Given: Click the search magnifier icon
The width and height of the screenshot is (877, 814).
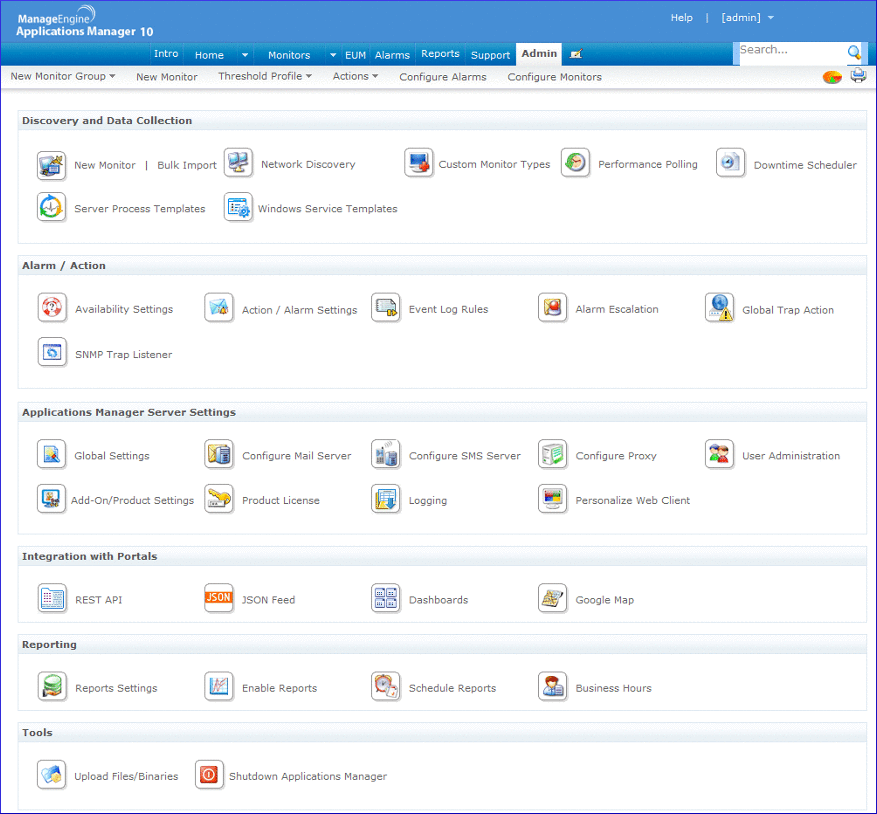Looking at the screenshot, I should [x=854, y=53].
